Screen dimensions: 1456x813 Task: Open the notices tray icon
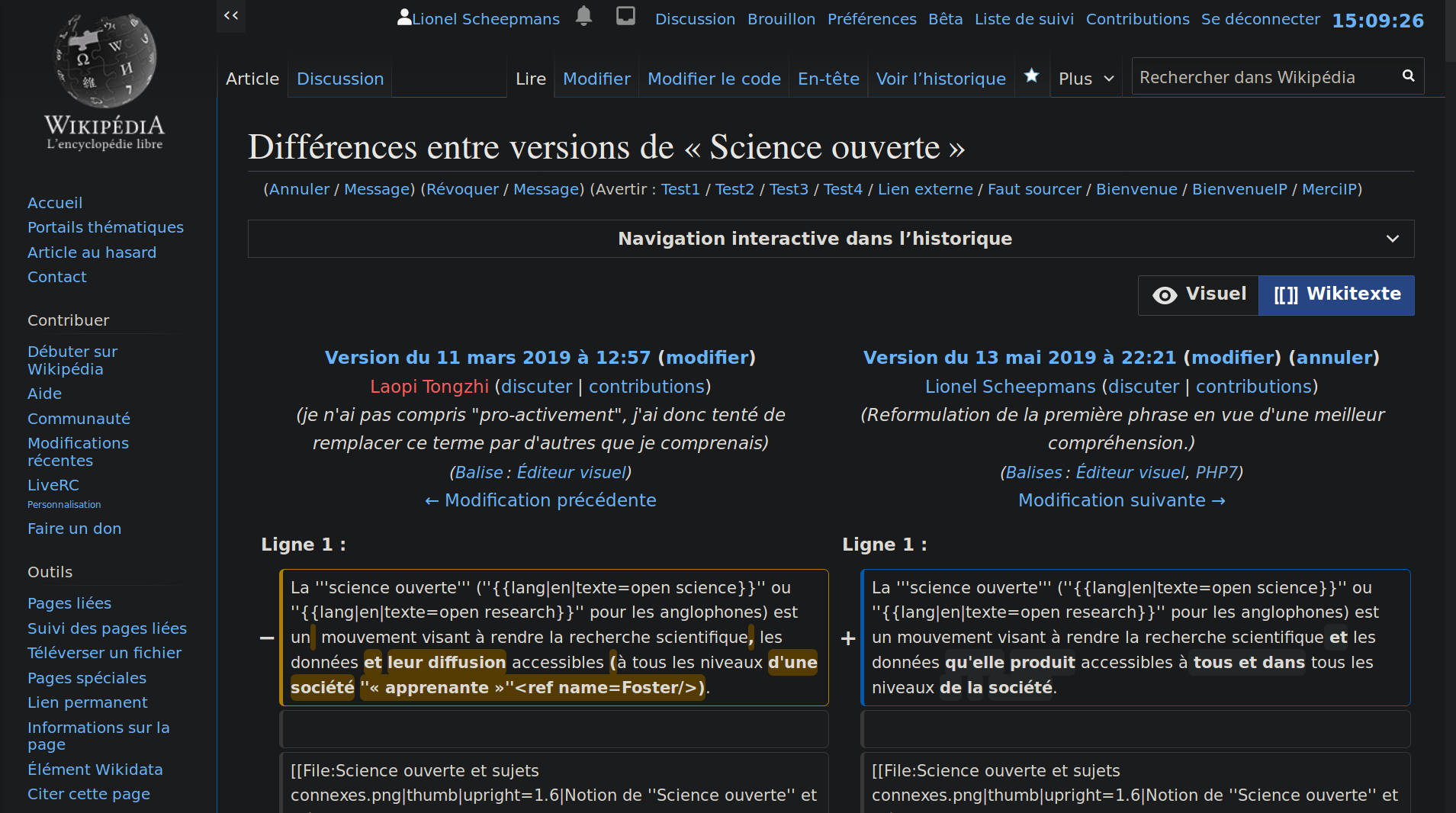[x=625, y=16]
